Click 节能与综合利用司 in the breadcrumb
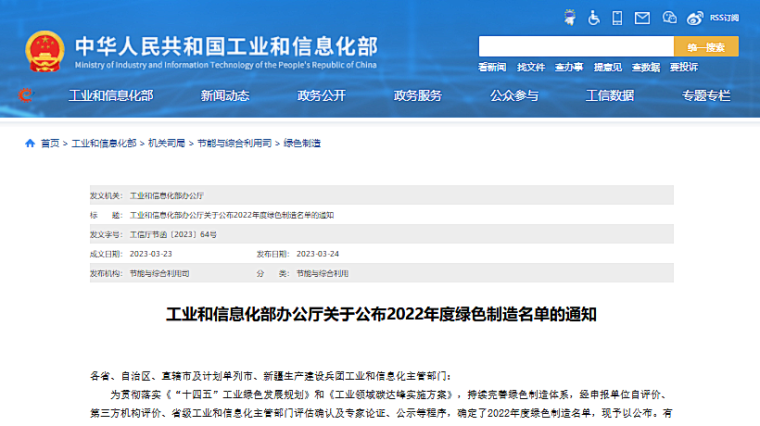Image resolution: width=760 pixels, height=426 pixels. tap(232, 144)
